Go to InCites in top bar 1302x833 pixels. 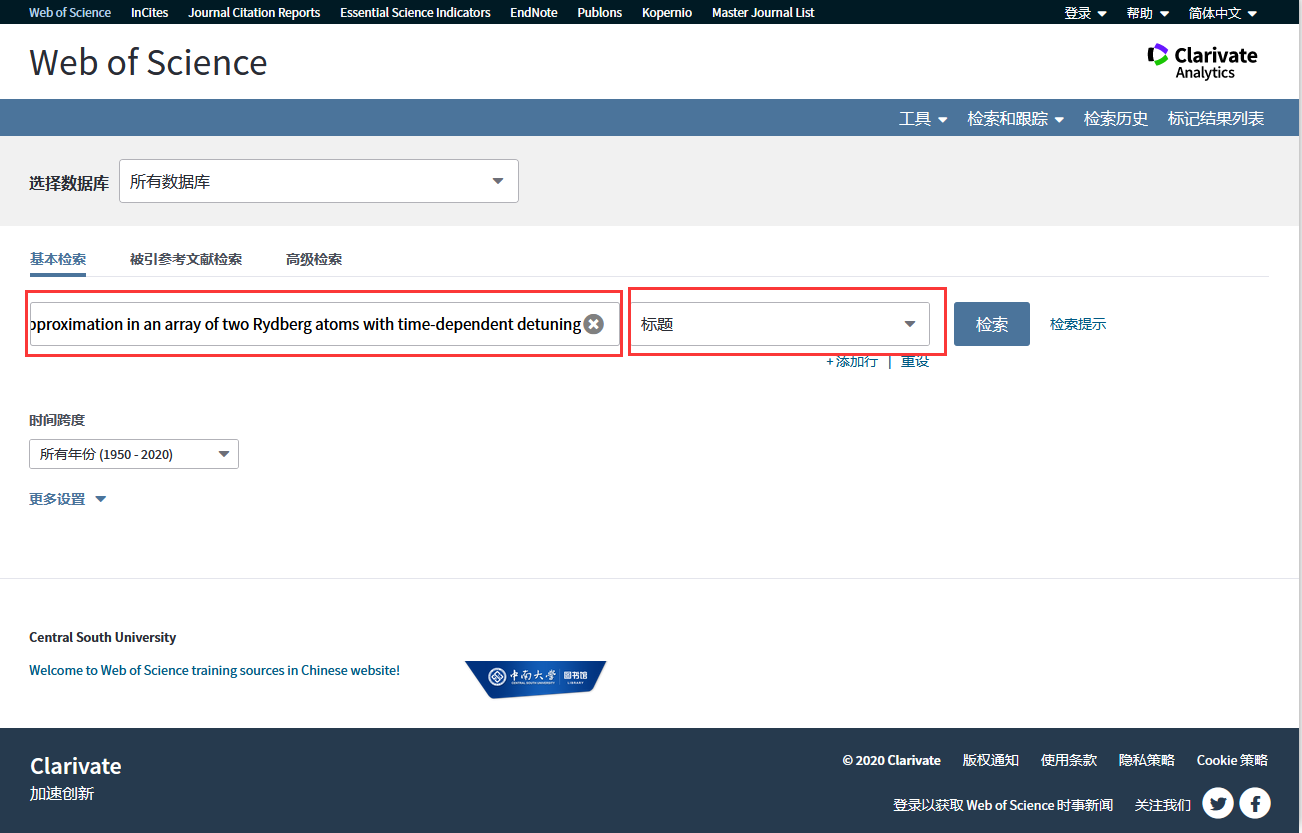pos(150,13)
